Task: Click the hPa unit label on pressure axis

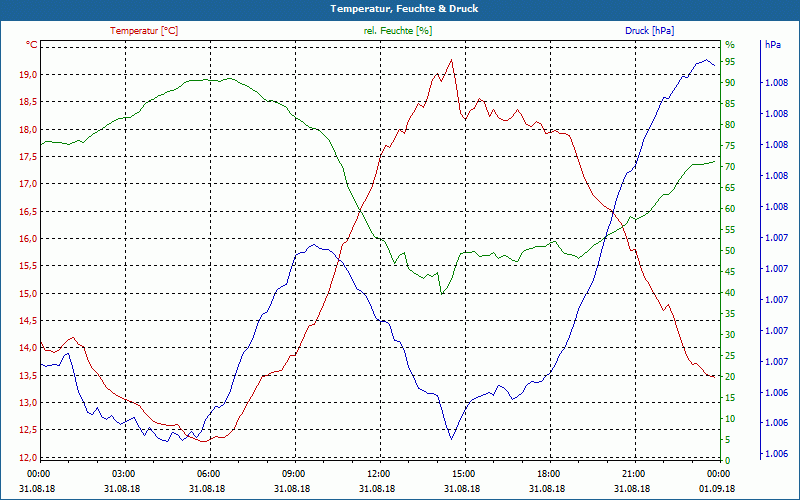Action: click(772, 45)
